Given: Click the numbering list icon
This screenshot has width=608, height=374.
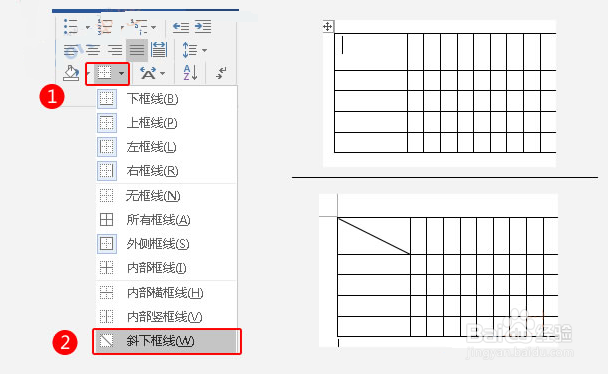Looking at the screenshot, I should click(x=105, y=27).
